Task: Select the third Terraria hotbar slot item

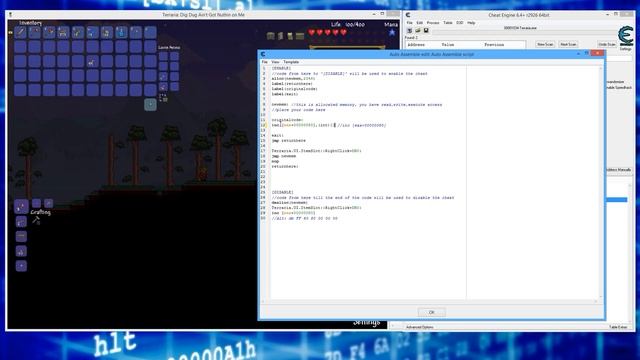Action: (49, 32)
